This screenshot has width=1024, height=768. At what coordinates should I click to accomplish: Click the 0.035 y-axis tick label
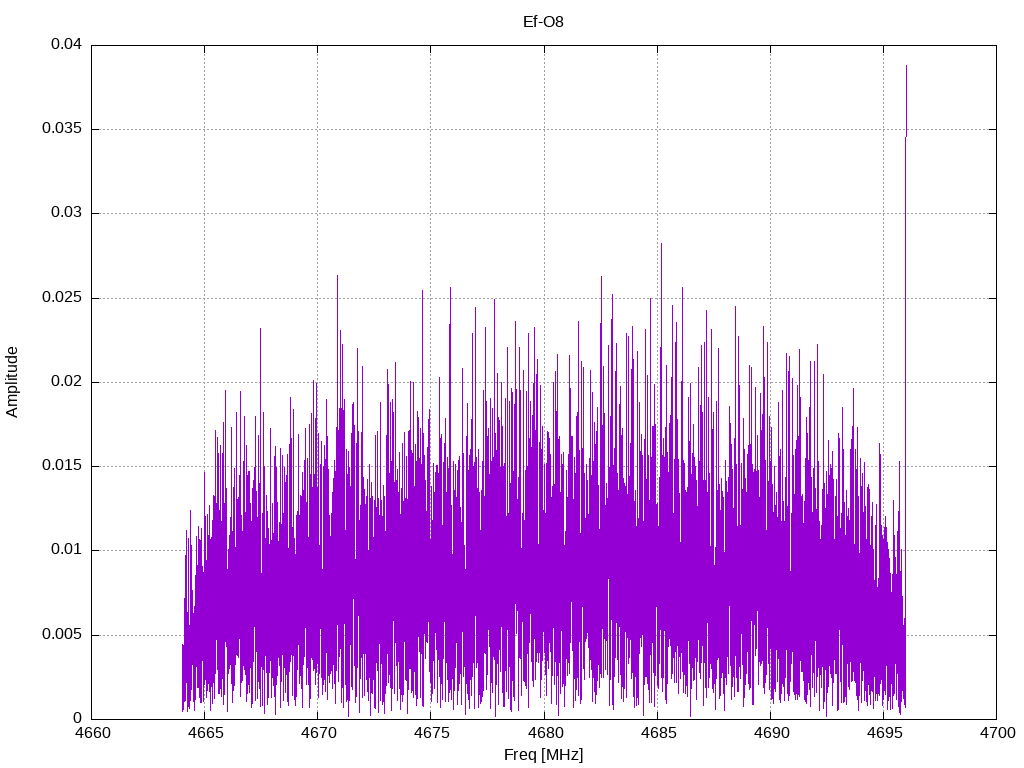(x=63, y=129)
